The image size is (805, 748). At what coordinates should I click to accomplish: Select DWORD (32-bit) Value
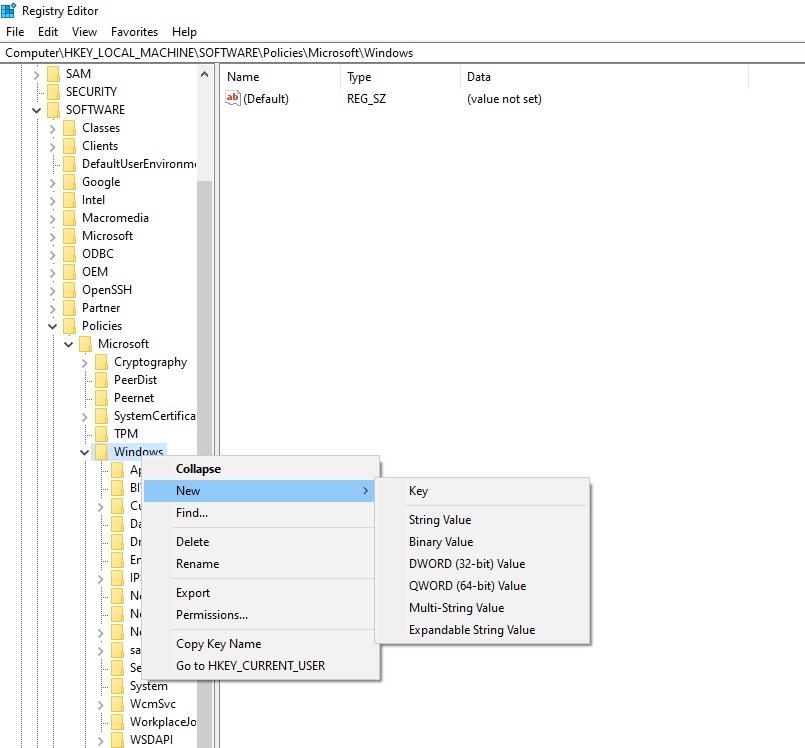(x=483, y=564)
